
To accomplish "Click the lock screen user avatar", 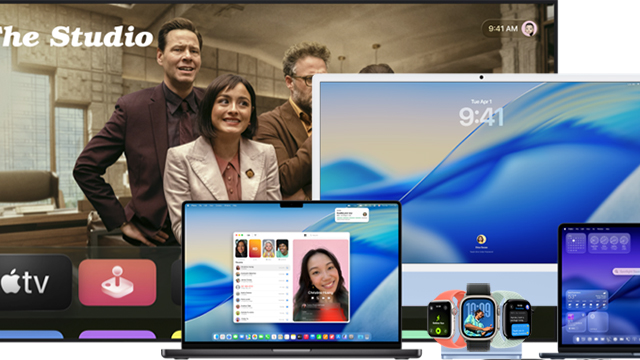I will 481,239.
